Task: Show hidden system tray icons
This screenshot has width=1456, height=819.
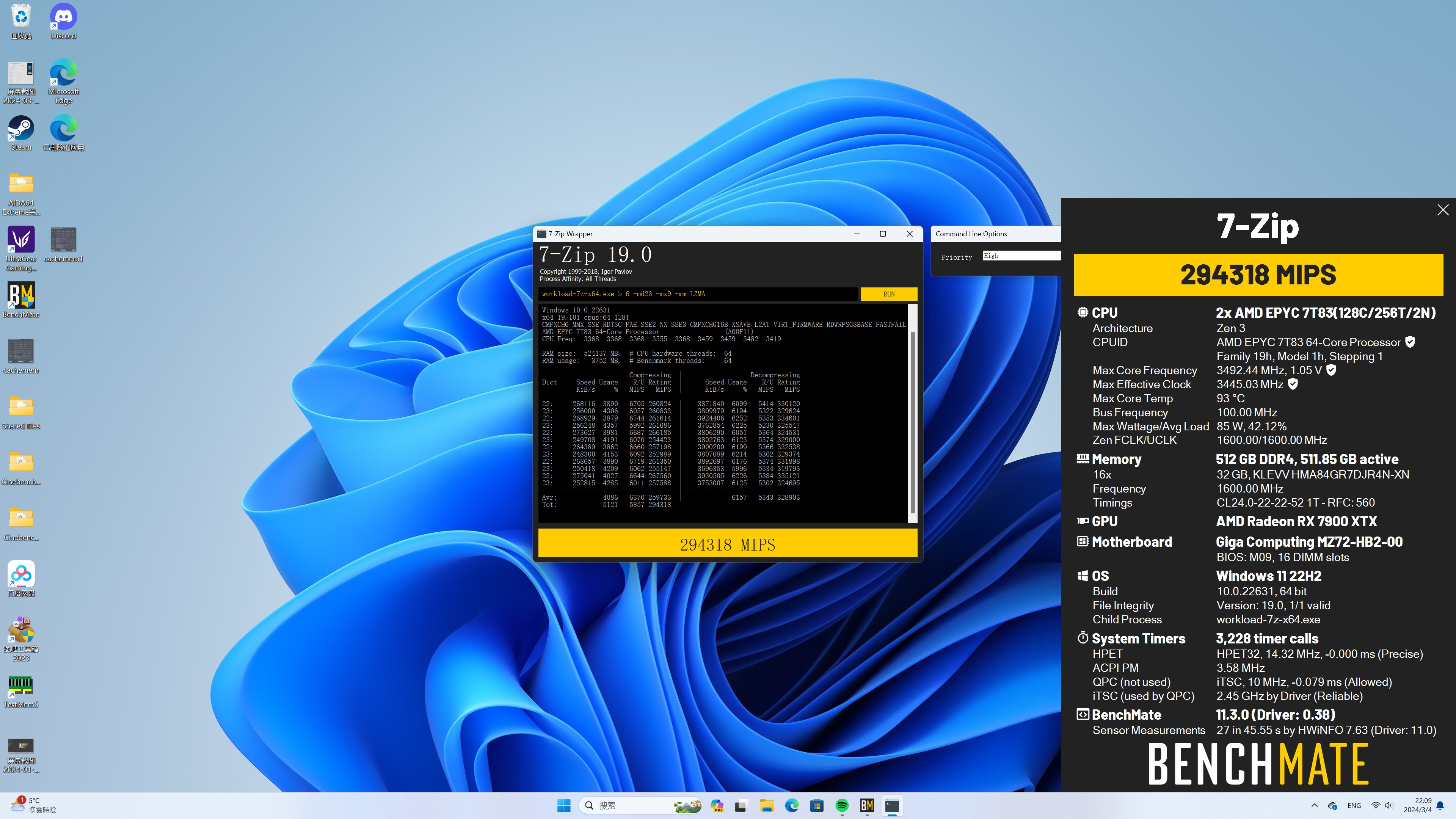Action: point(1314,805)
